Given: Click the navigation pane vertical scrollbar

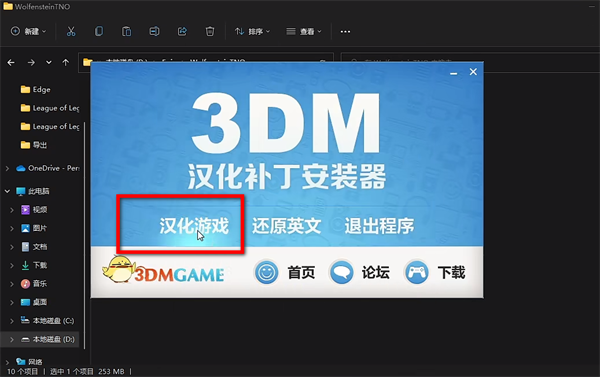Looking at the screenshot, I should tap(85, 235).
